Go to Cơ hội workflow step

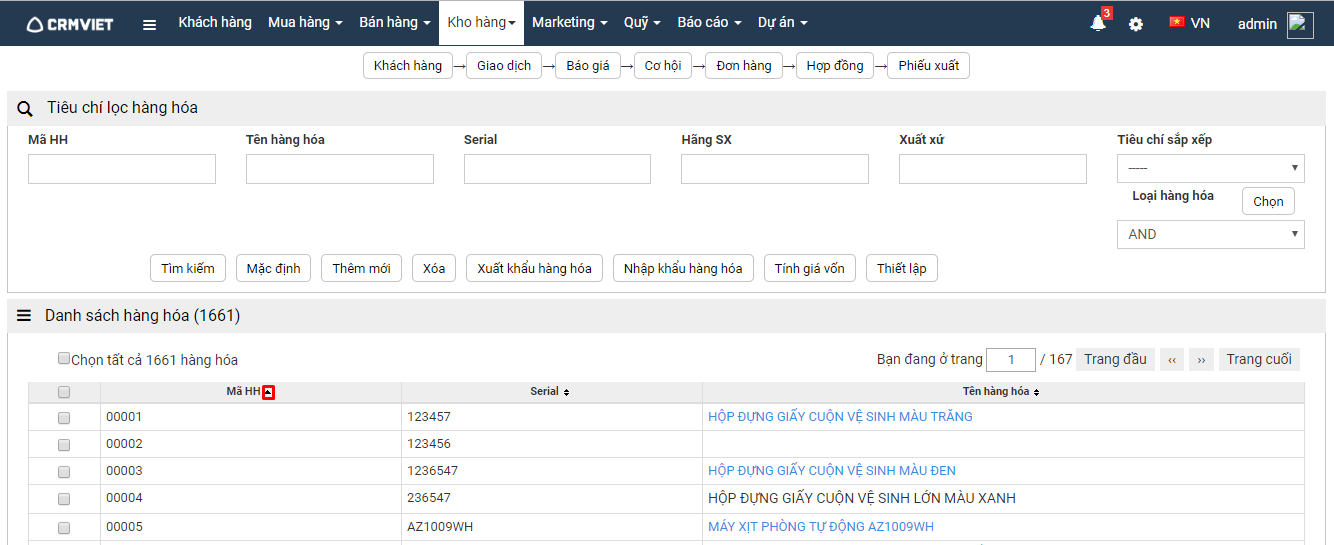coord(663,66)
